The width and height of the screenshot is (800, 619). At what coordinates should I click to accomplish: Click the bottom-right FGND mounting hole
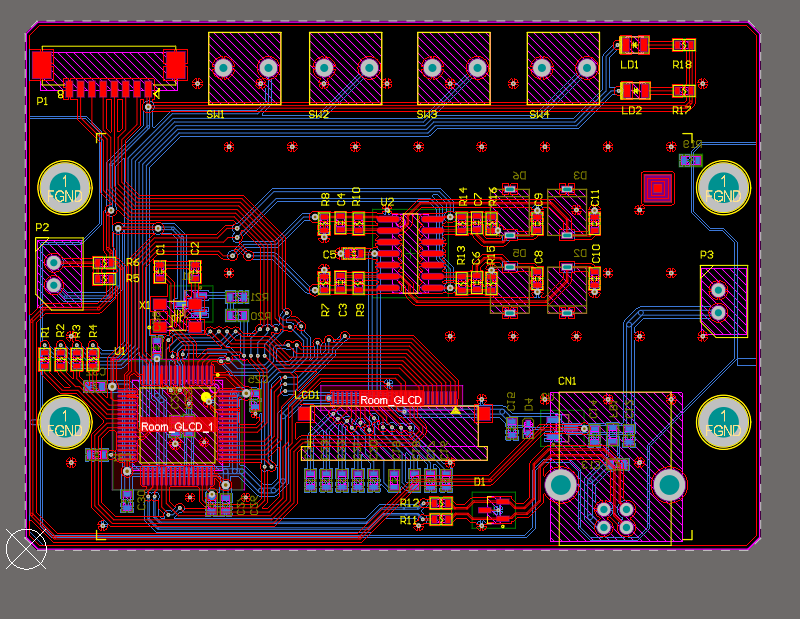coord(723,423)
